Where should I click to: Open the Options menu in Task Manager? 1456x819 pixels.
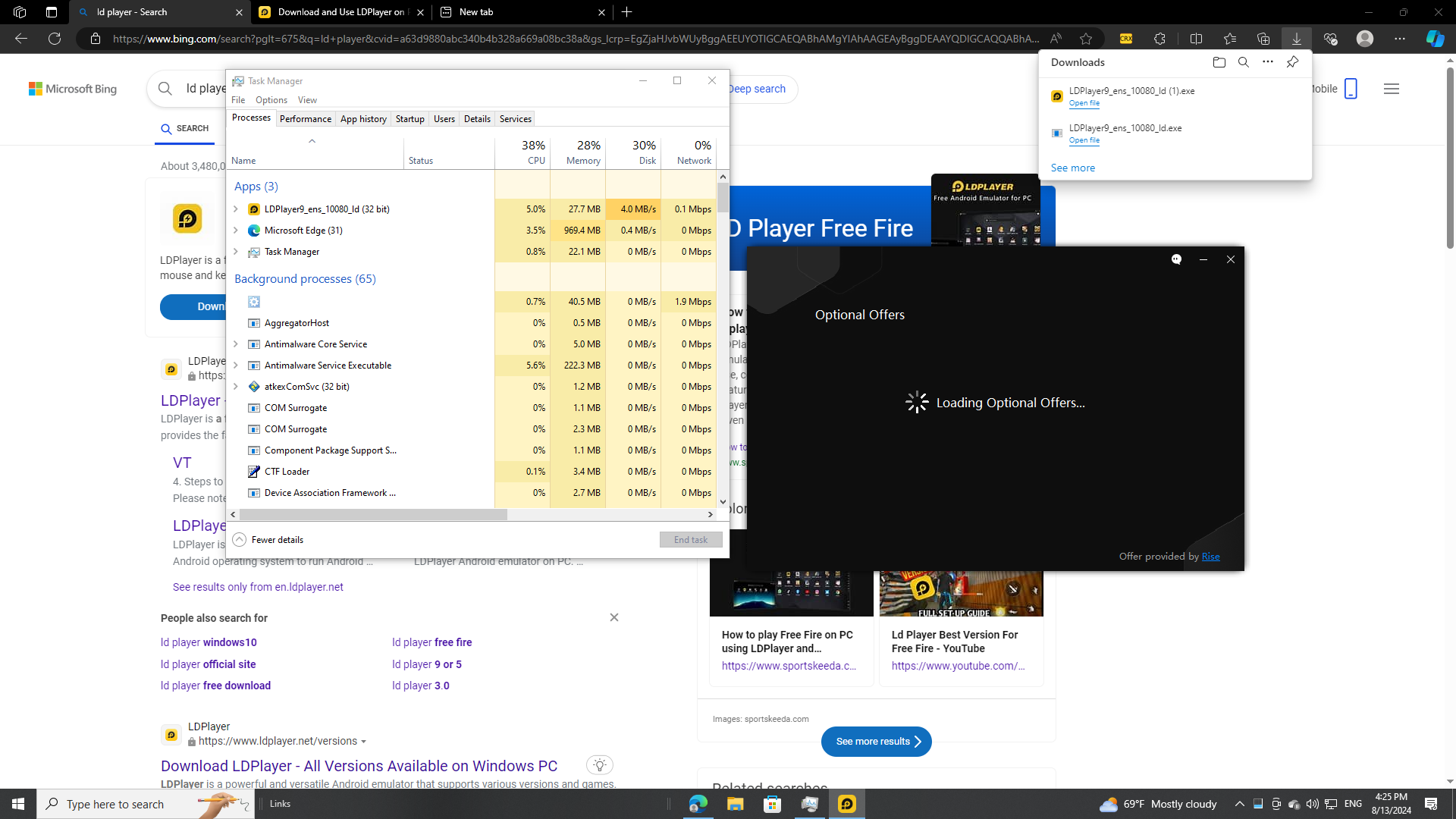point(271,100)
